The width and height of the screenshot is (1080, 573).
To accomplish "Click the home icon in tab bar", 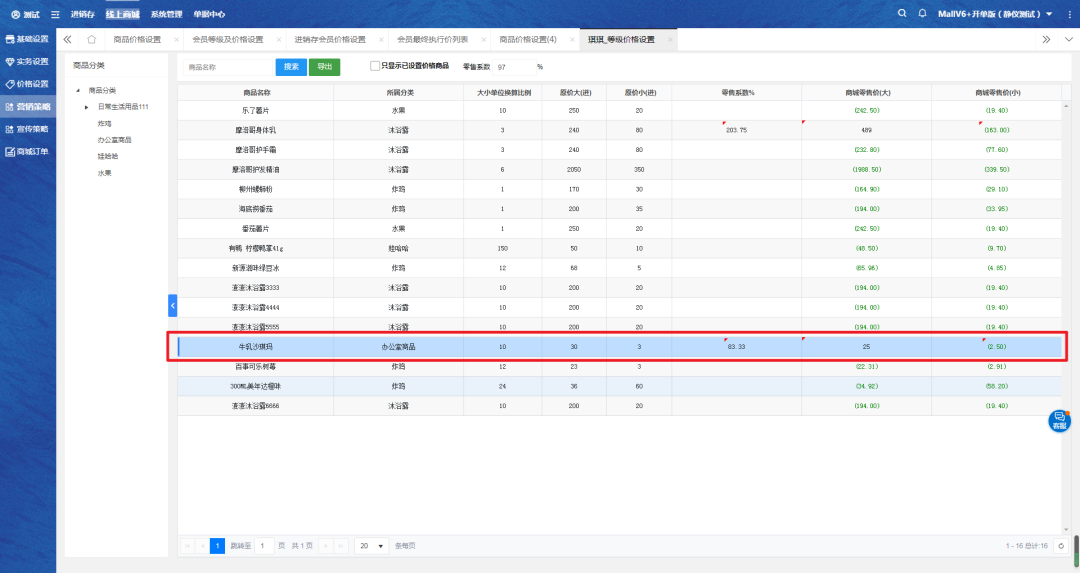I will (x=91, y=39).
